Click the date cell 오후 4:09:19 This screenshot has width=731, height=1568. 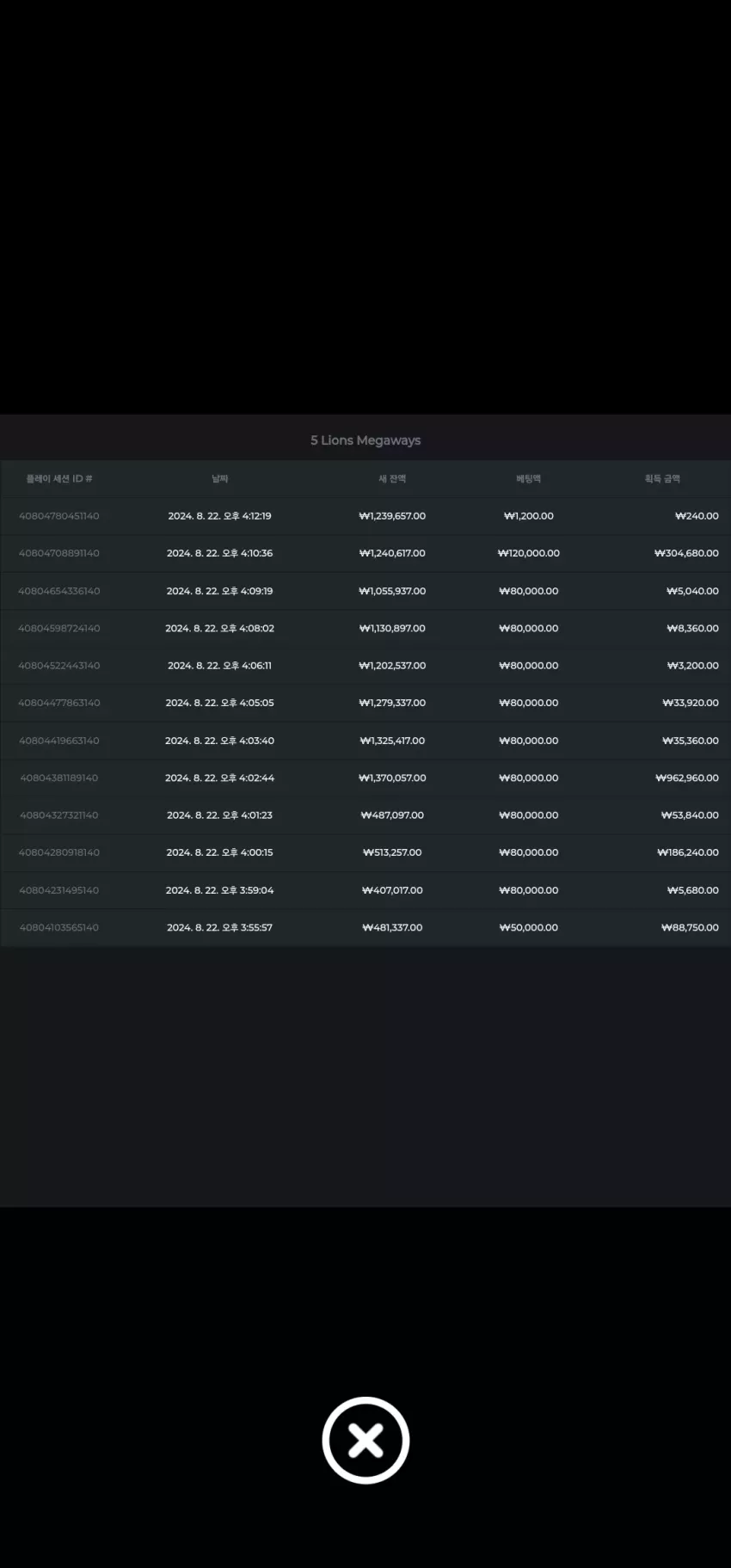pyautogui.click(x=220, y=591)
